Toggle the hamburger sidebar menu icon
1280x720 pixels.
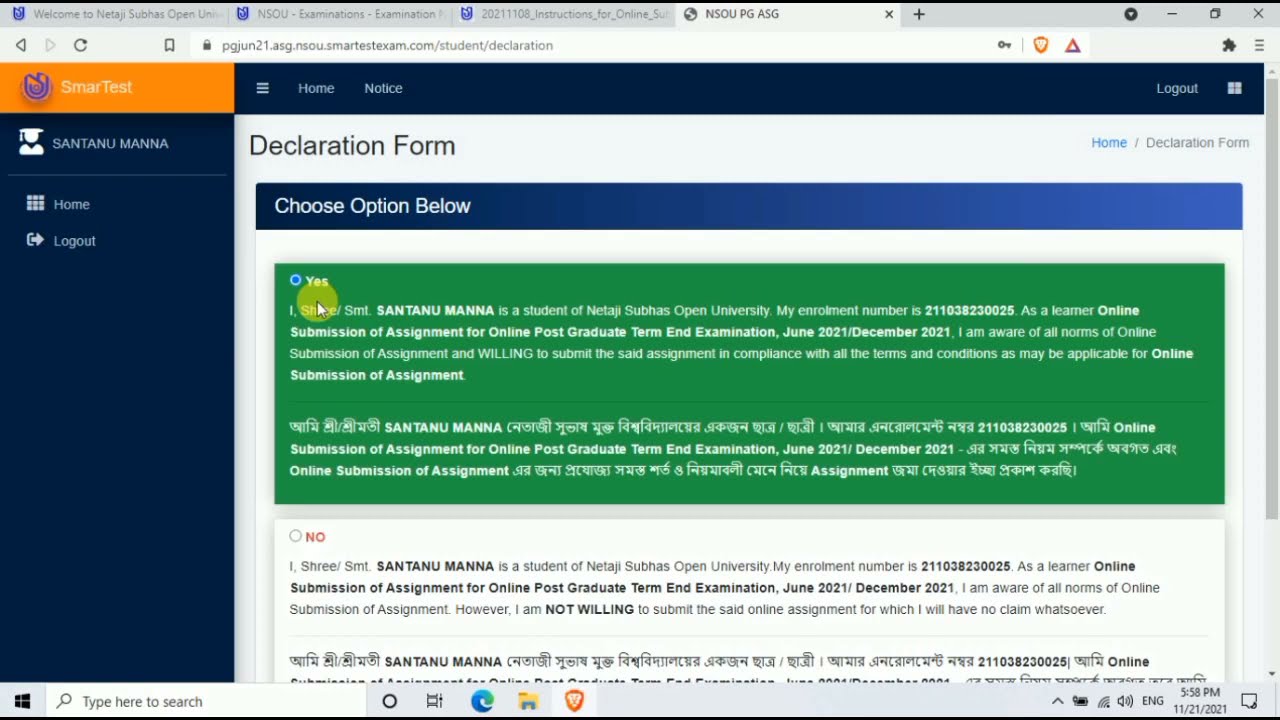(x=262, y=88)
